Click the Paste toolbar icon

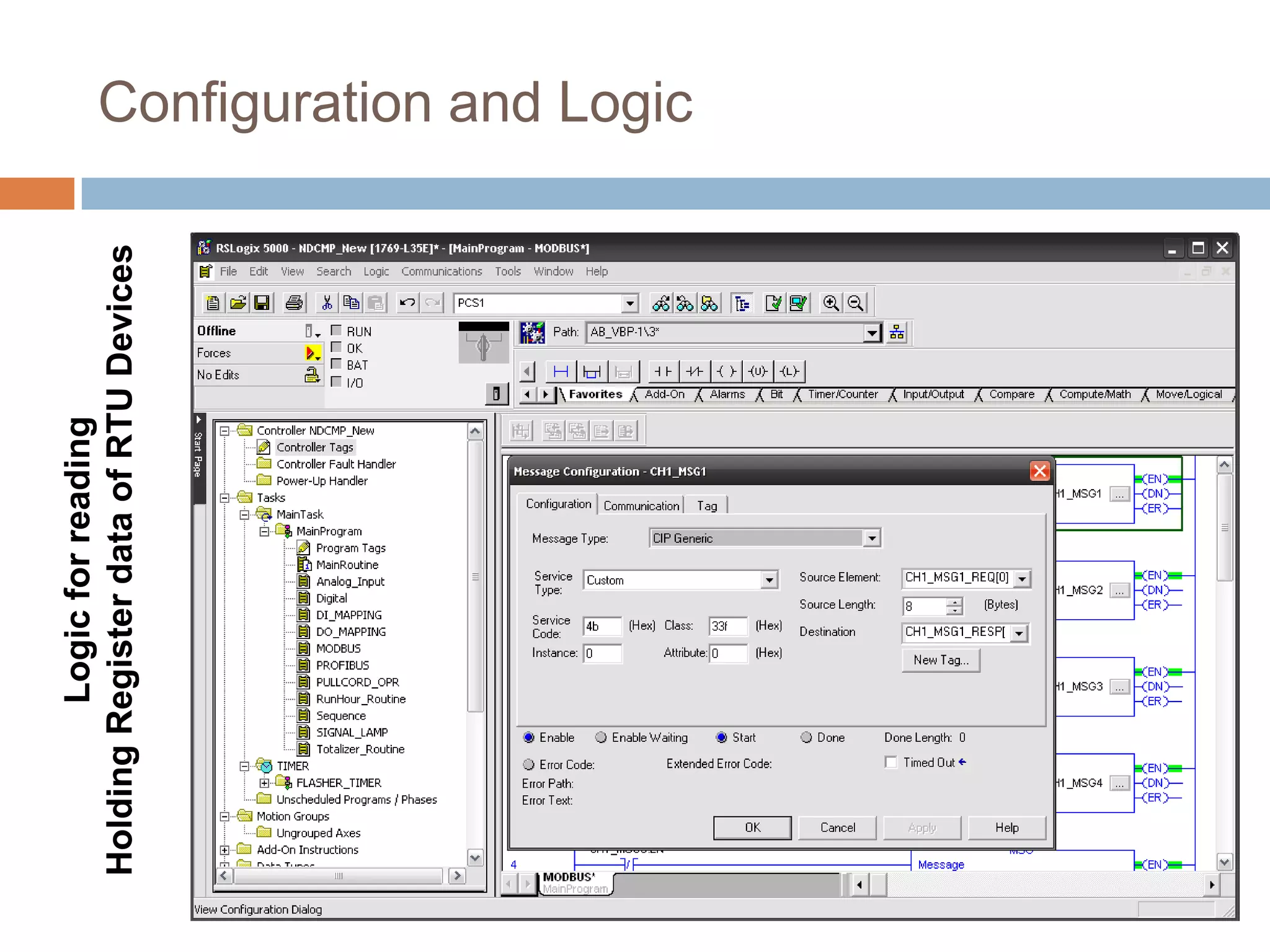pos(375,302)
